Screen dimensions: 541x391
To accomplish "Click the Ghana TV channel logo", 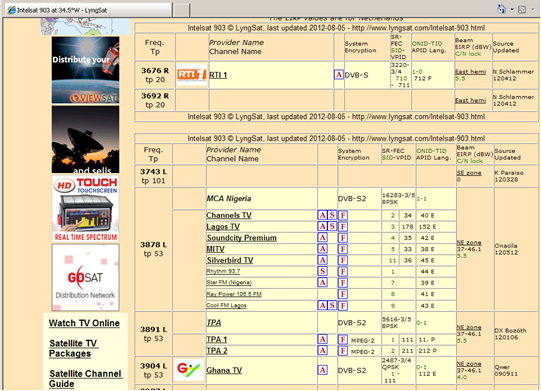I will 189,370.
